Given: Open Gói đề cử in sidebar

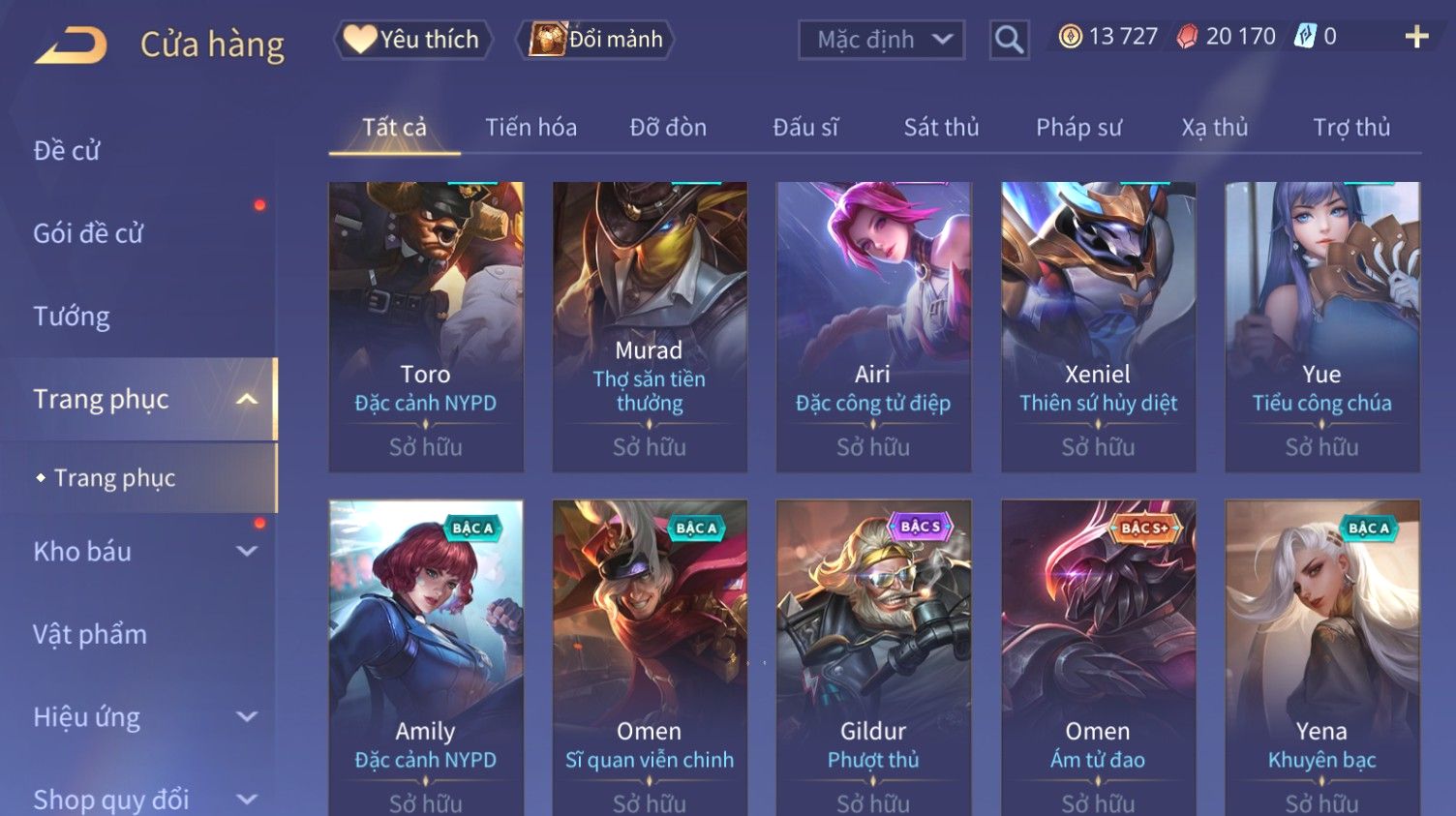Looking at the screenshot, I should (x=88, y=233).
